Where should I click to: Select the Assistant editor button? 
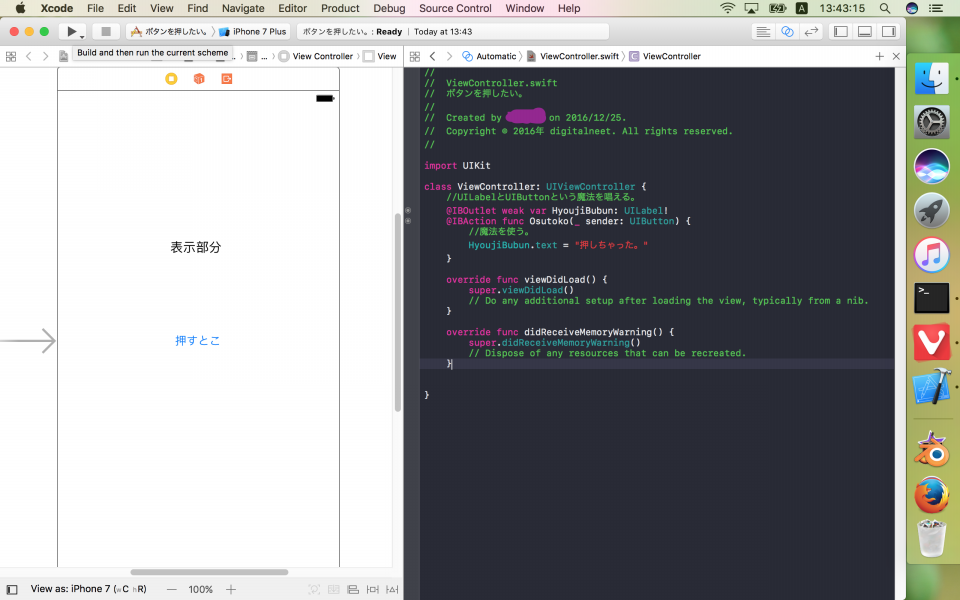(787, 32)
